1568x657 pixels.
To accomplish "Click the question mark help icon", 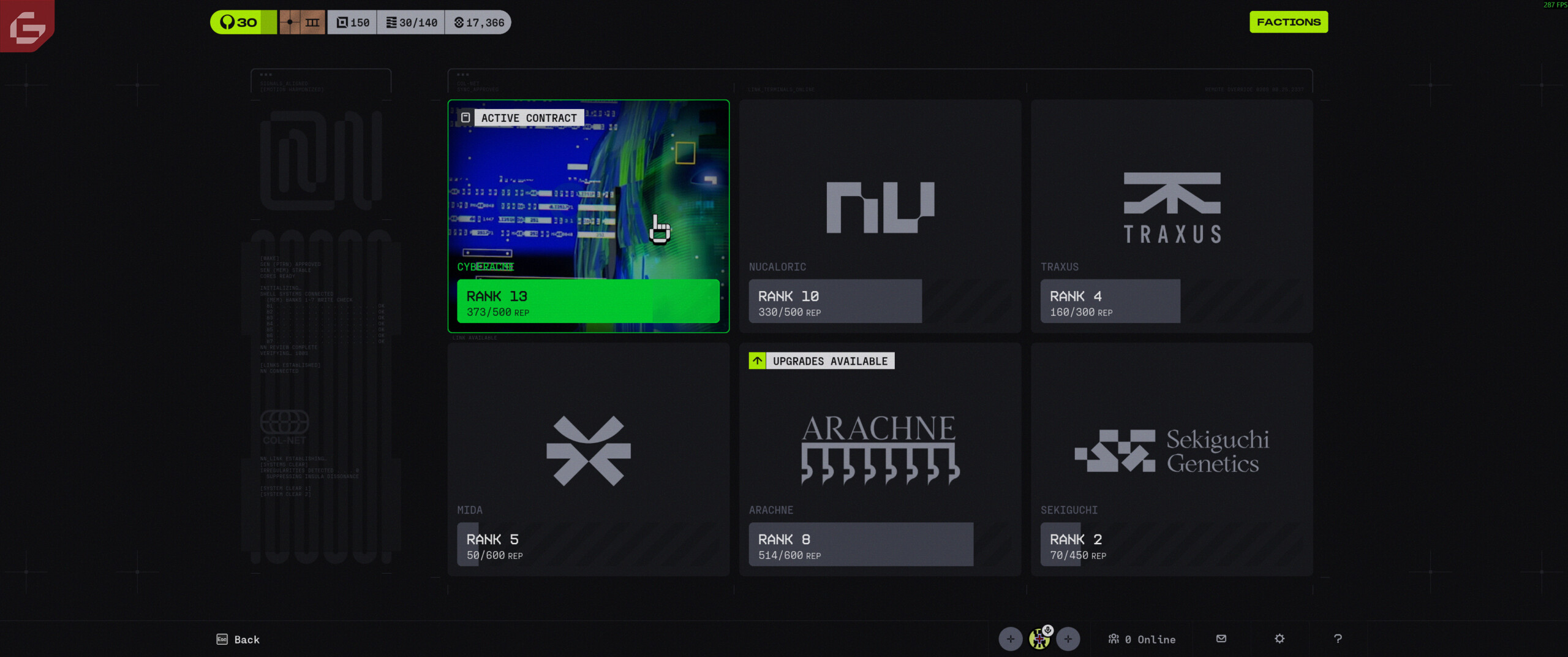I will 1338,639.
